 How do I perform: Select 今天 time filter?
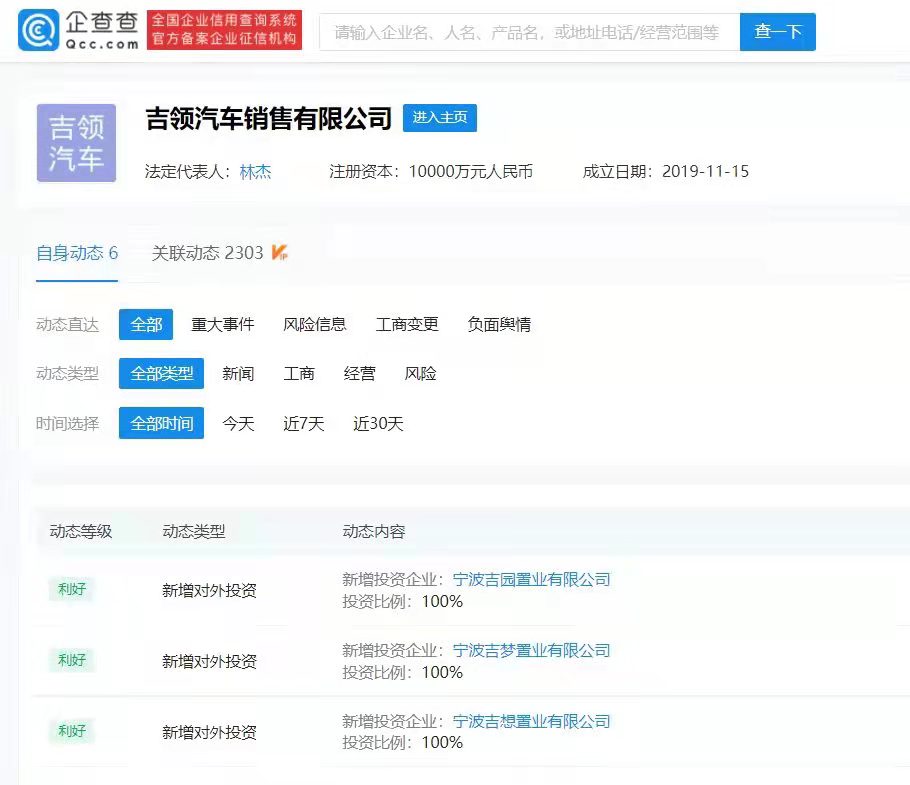(239, 424)
